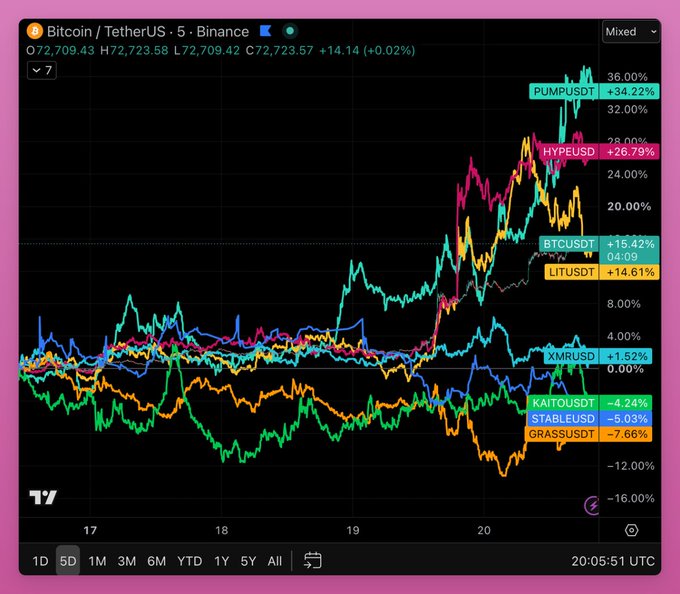Click the closing price C72,723.57 value
This screenshot has height=594, width=680.
tap(279, 50)
